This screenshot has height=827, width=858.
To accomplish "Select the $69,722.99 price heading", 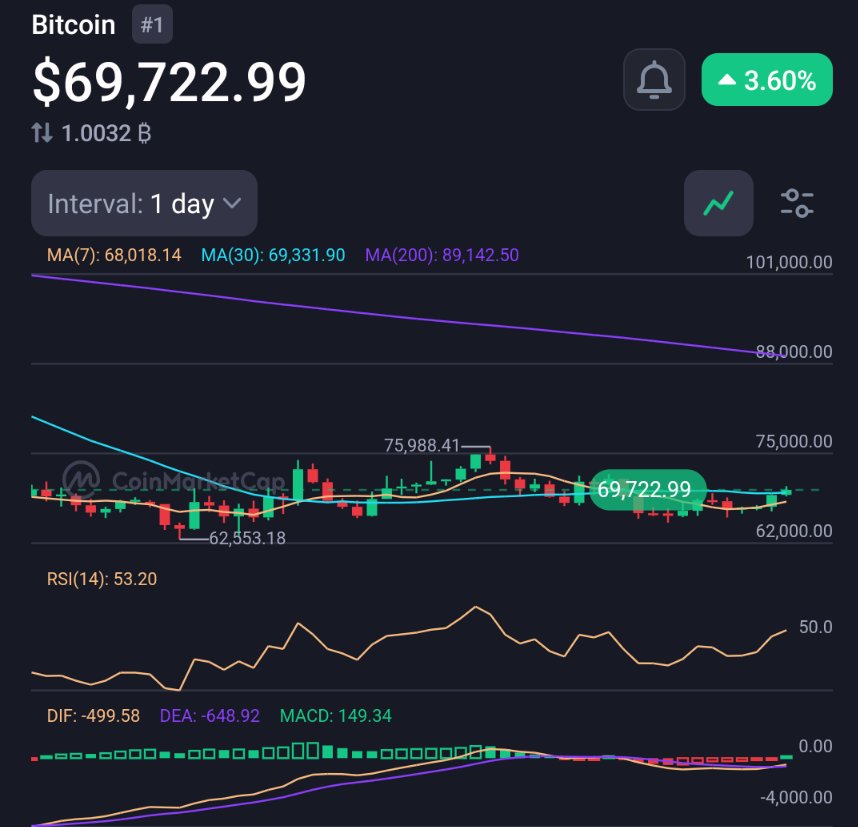I will (x=169, y=82).
